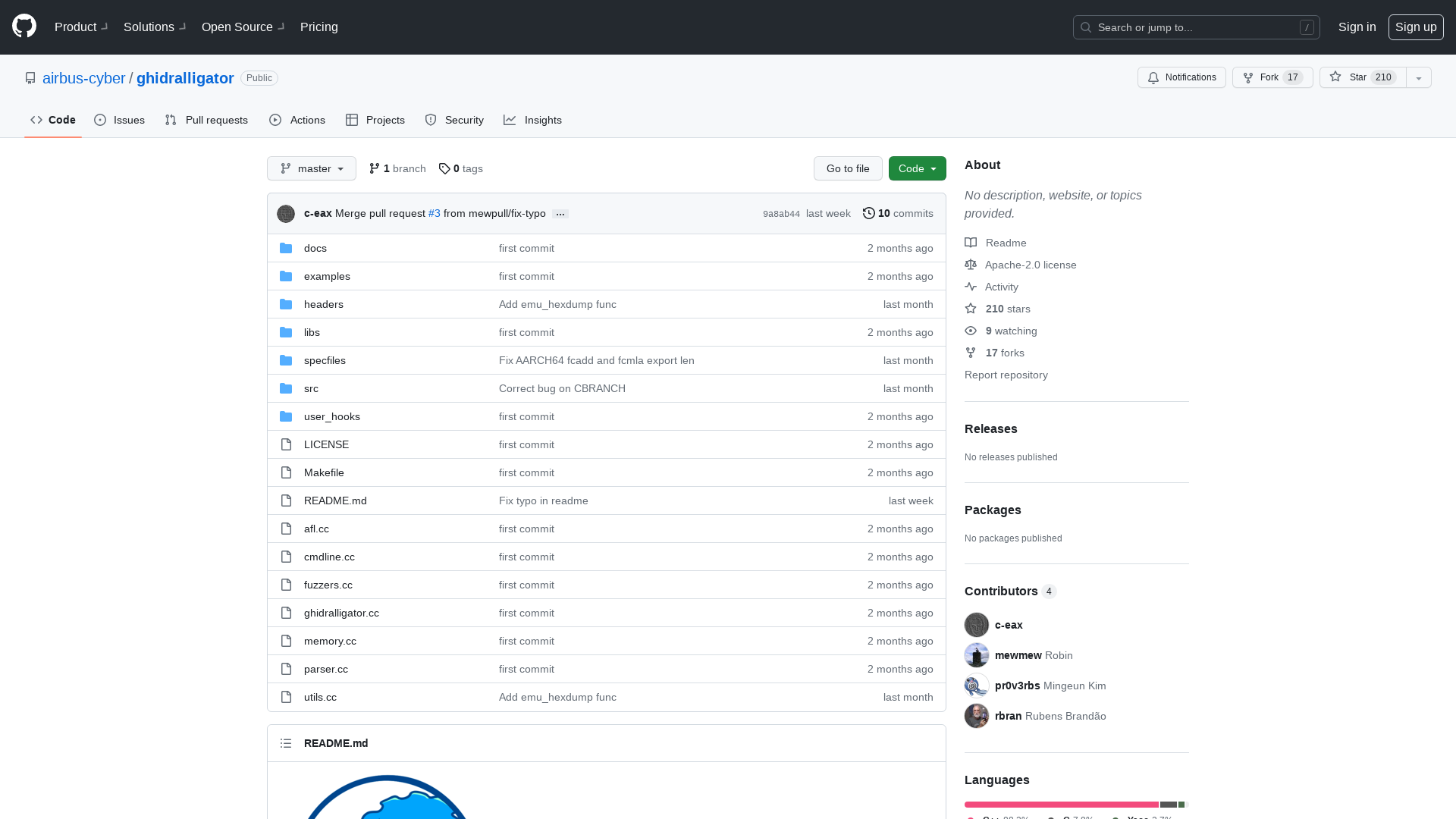Expand the master branch dropdown

point(312,168)
